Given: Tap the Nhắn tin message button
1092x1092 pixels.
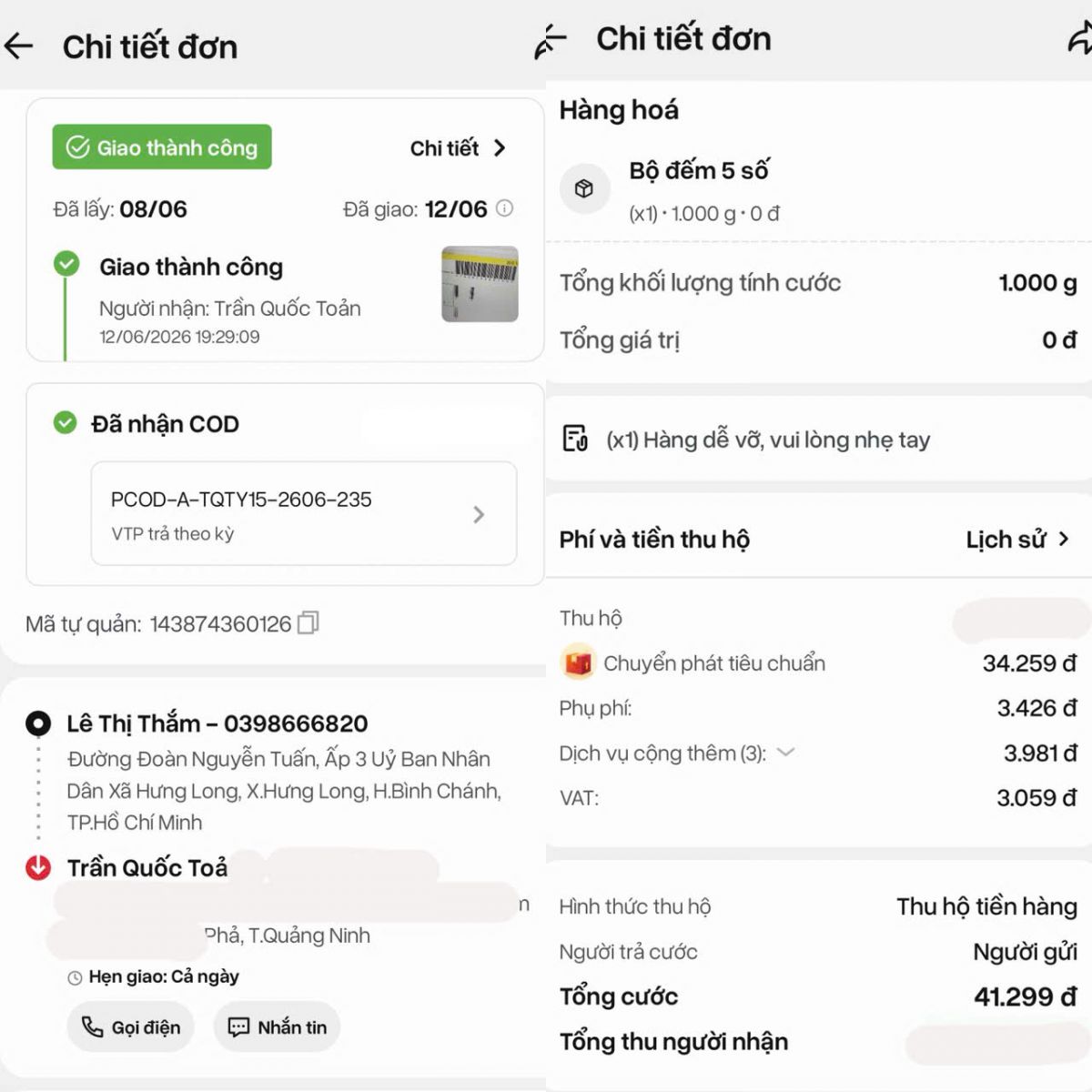Looking at the screenshot, I should tap(278, 1026).
